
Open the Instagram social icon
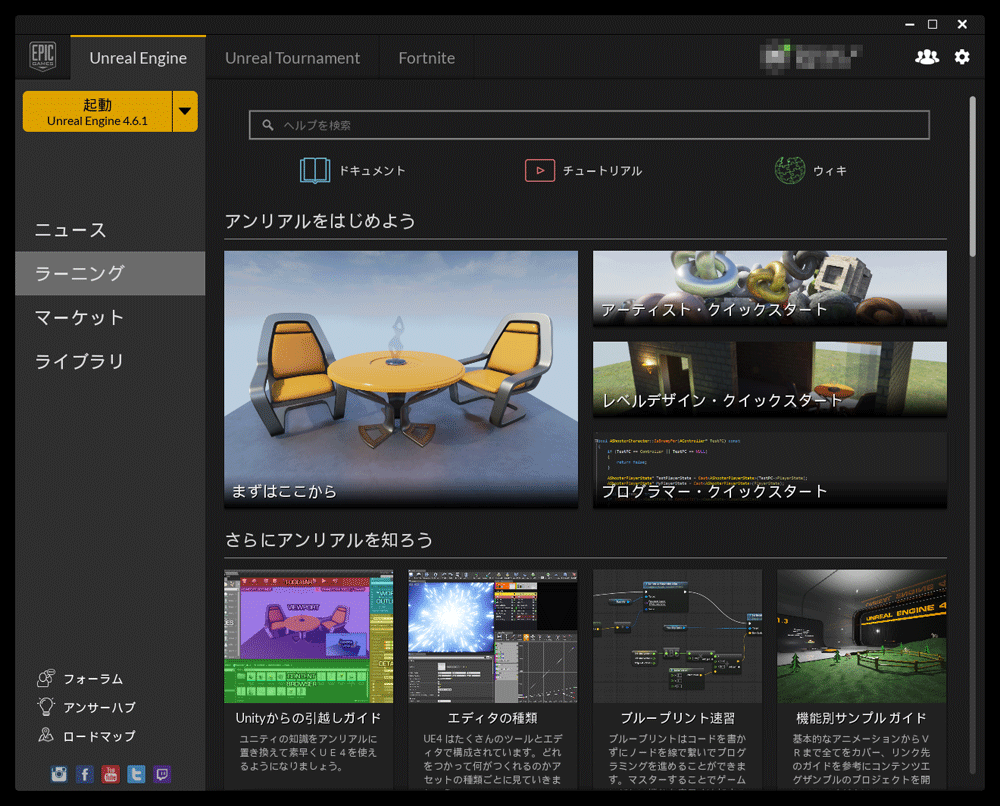click(x=59, y=774)
